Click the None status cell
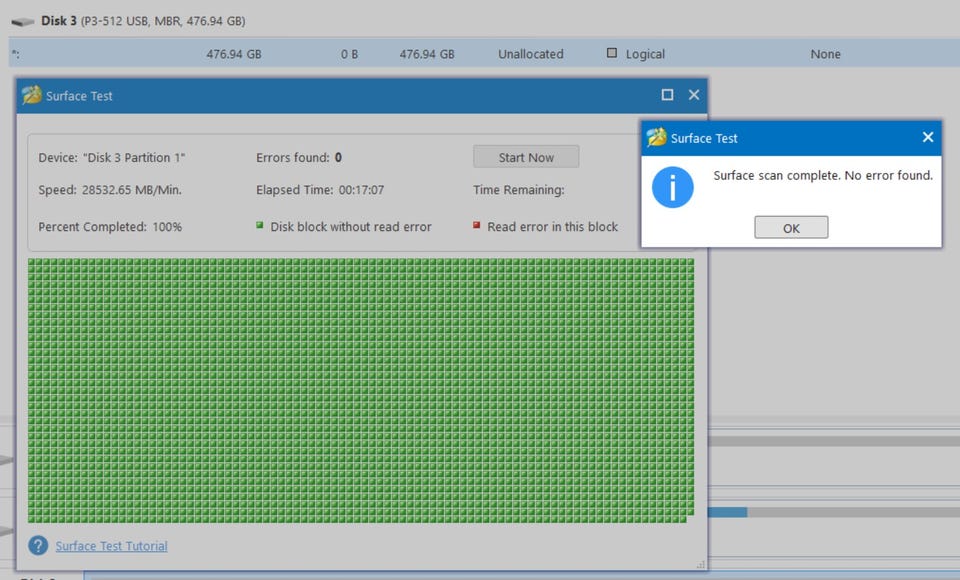 tap(825, 54)
